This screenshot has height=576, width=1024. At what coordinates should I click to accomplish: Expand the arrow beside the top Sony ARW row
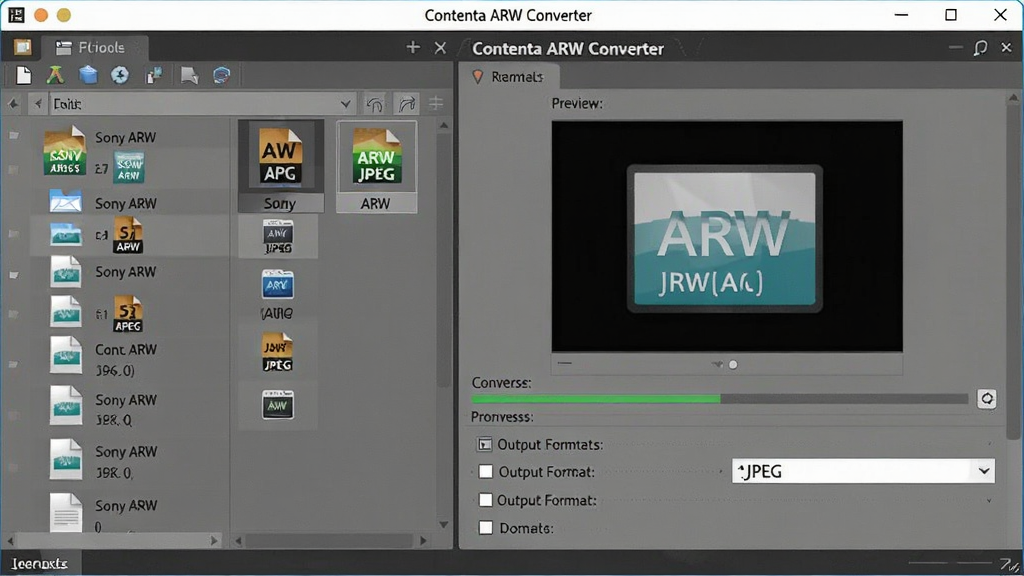pyautogui.click(x=14, y=136)
